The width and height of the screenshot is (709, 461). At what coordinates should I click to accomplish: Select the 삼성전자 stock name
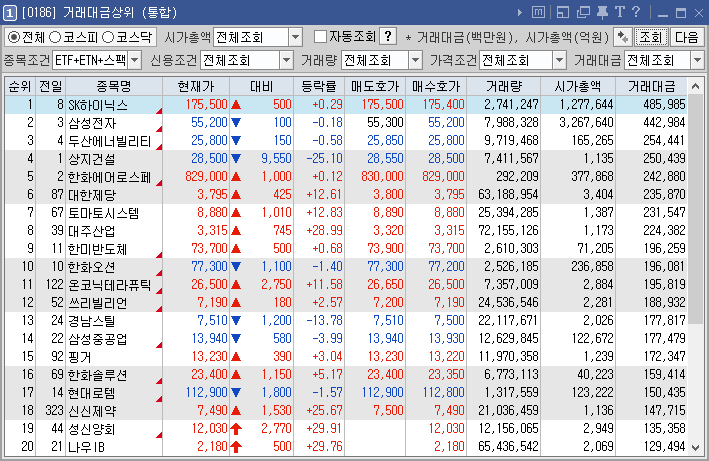point(92,123)
